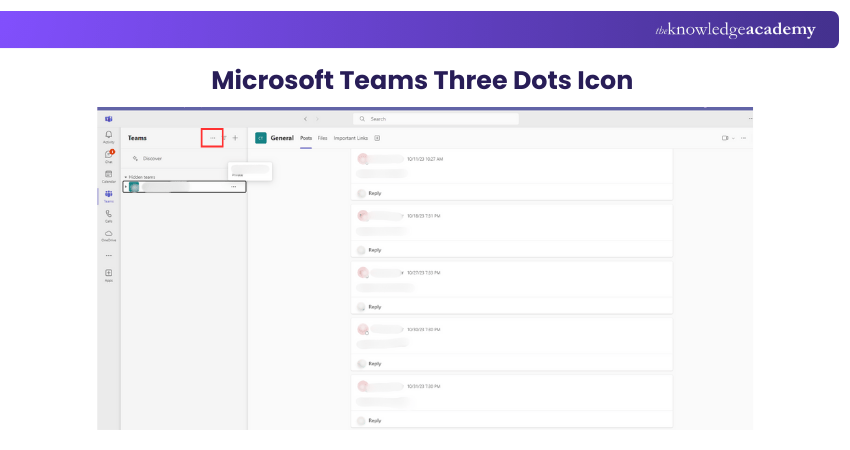Screen dimensions: 850x450
Task: Click the 10/27/23 7:33 PM timestamp
Action: (x=423, y=273)
